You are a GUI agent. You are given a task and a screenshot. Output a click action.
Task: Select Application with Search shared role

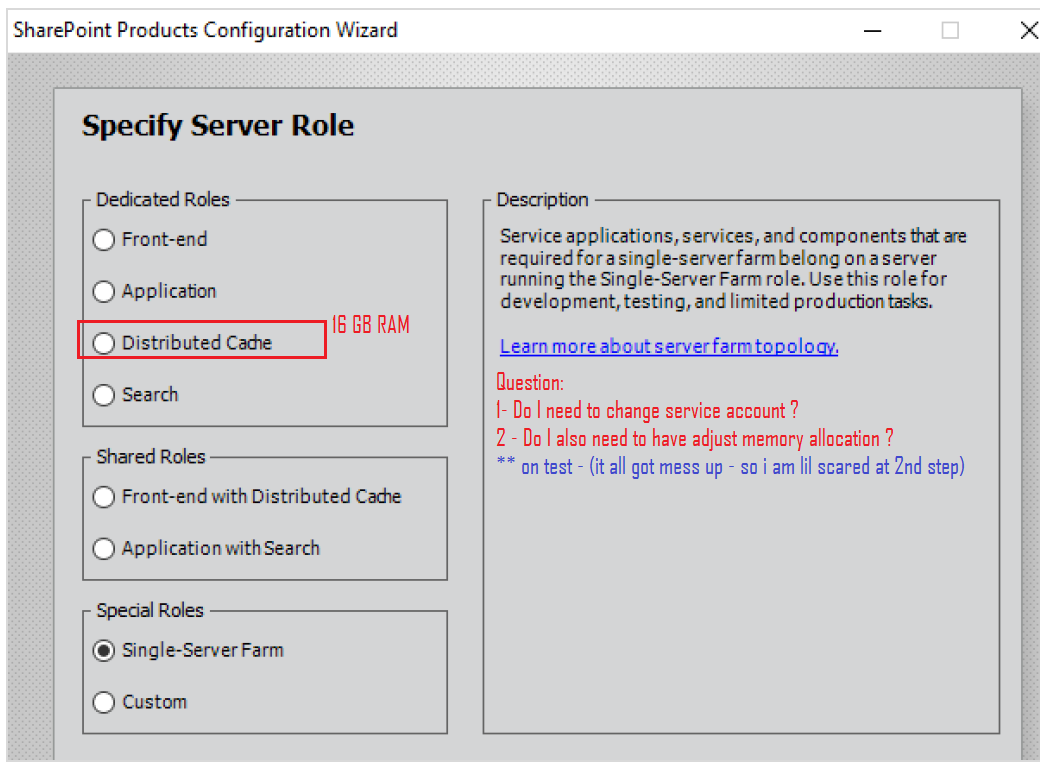pos(104,548)
